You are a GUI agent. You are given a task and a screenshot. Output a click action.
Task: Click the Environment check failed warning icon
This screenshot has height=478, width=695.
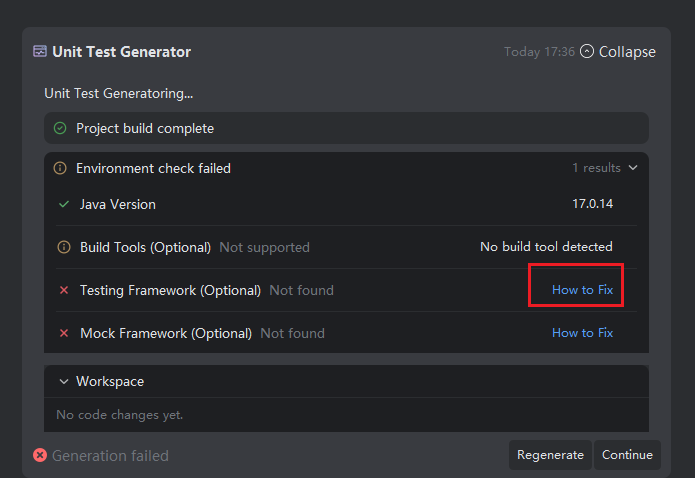click(x=60, y=168)
